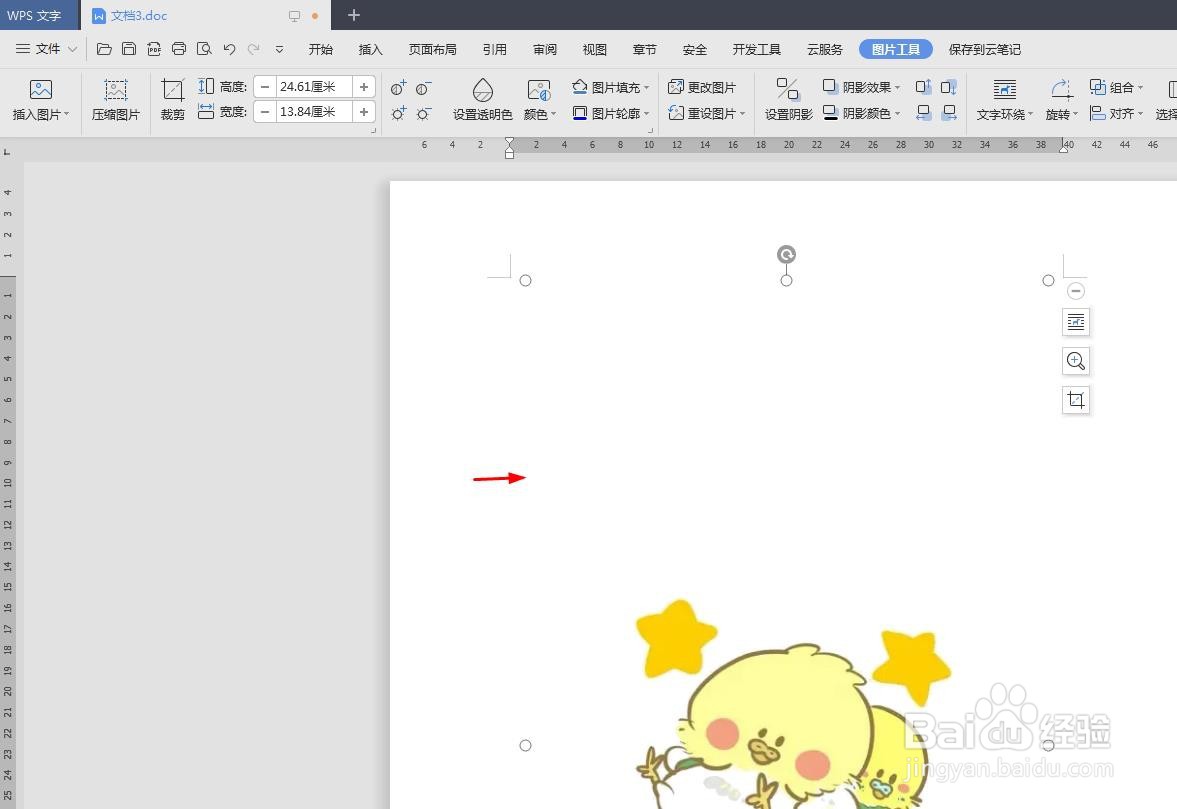Decrease picture brightness icon
This screenshot has width=1177, height=809.
click(x=424, y=113)
